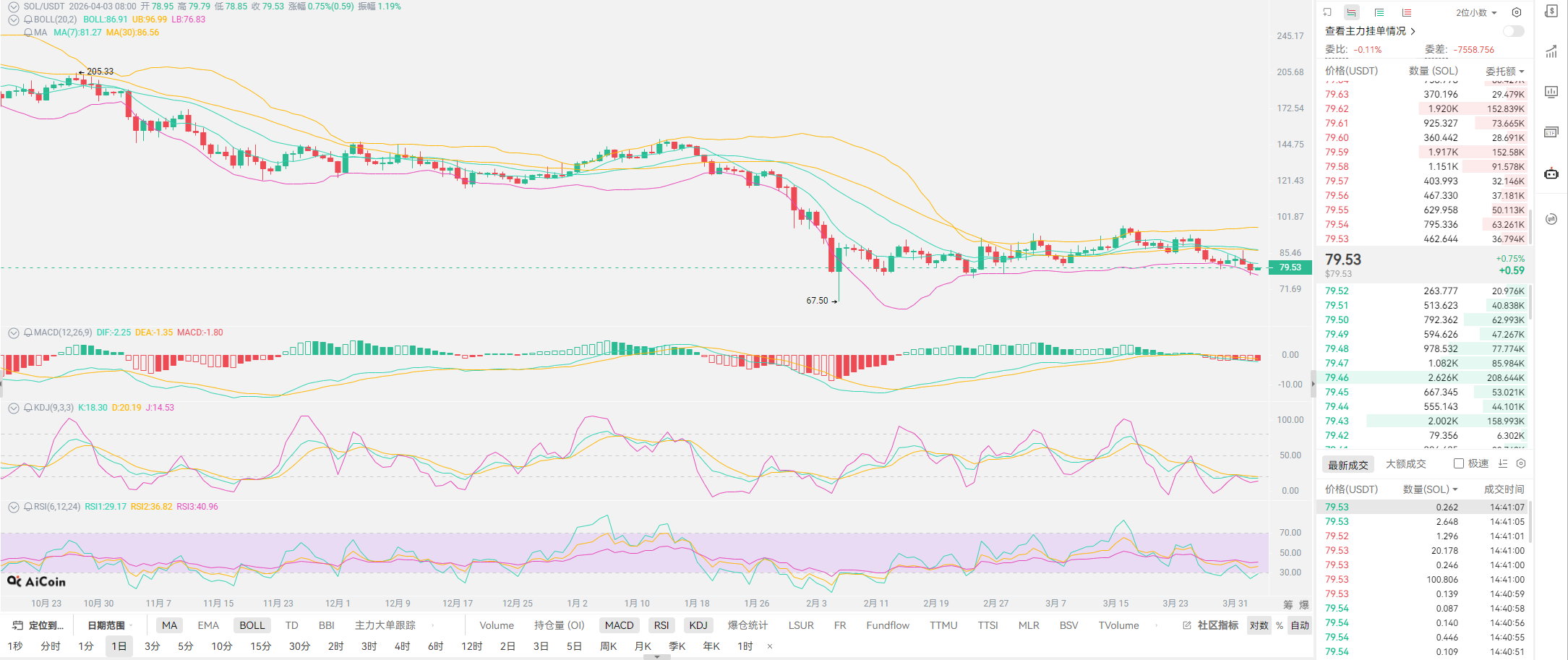The height and width of the screenshot is (660, 1568).
Task: Enable the 极速 checkbox
Action: 1459,463
